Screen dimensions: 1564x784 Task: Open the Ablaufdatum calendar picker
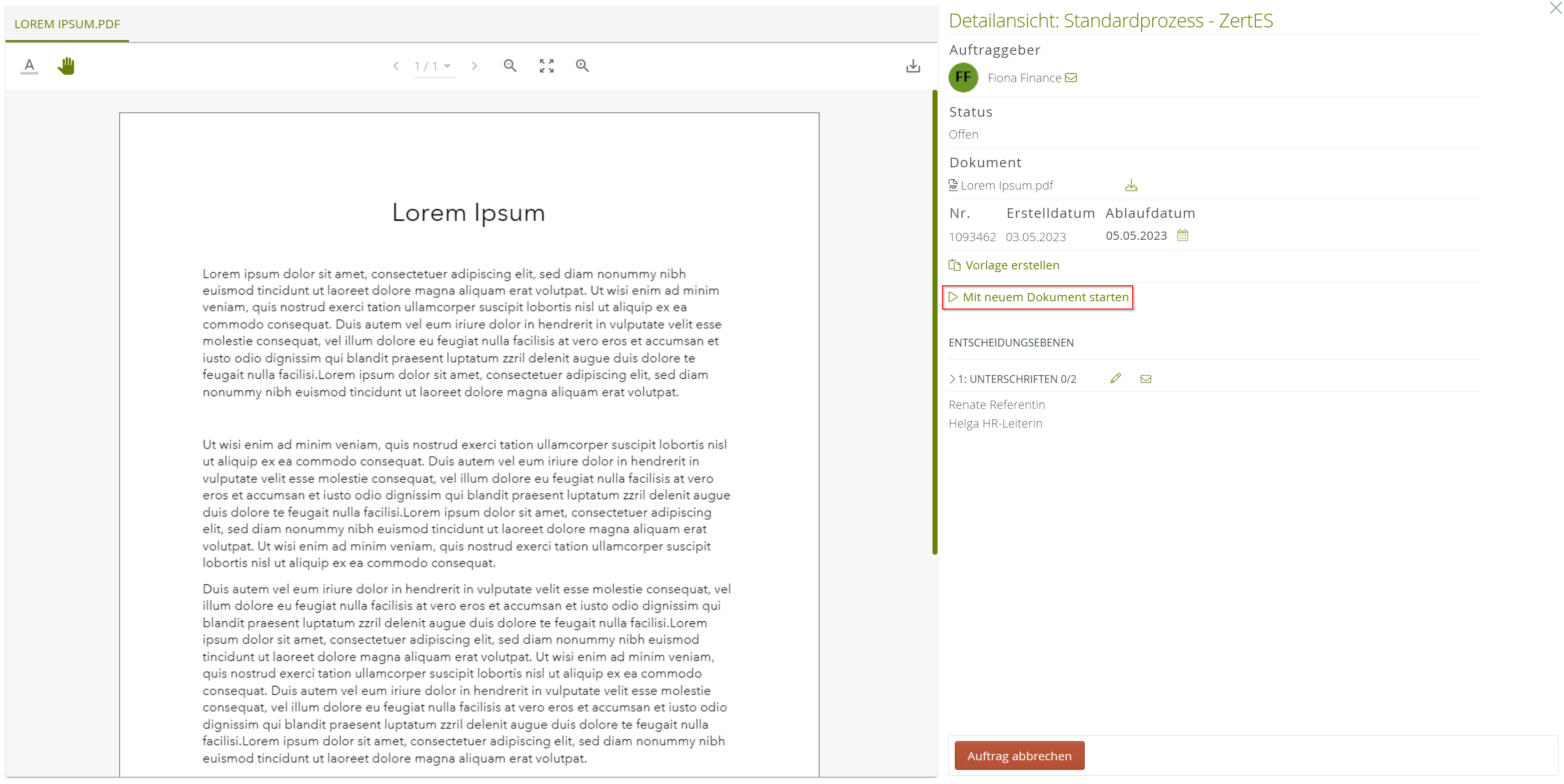[1182, 236]
